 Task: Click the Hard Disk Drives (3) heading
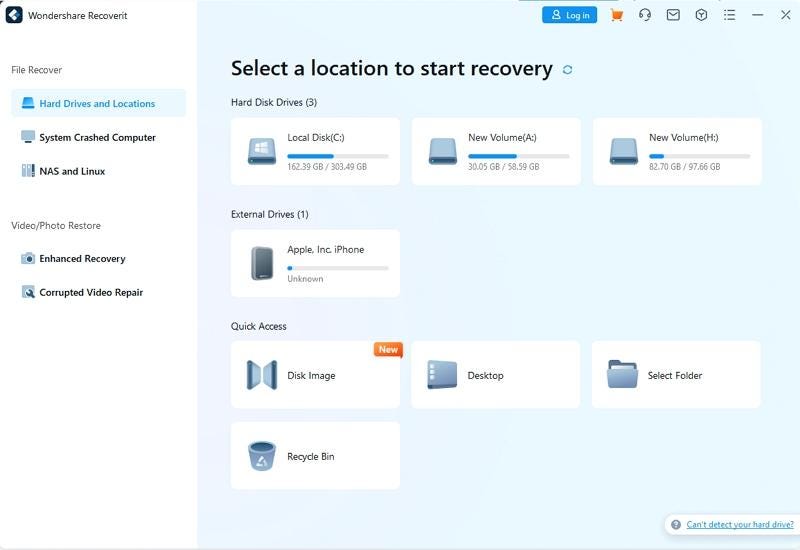pos(274,103)
